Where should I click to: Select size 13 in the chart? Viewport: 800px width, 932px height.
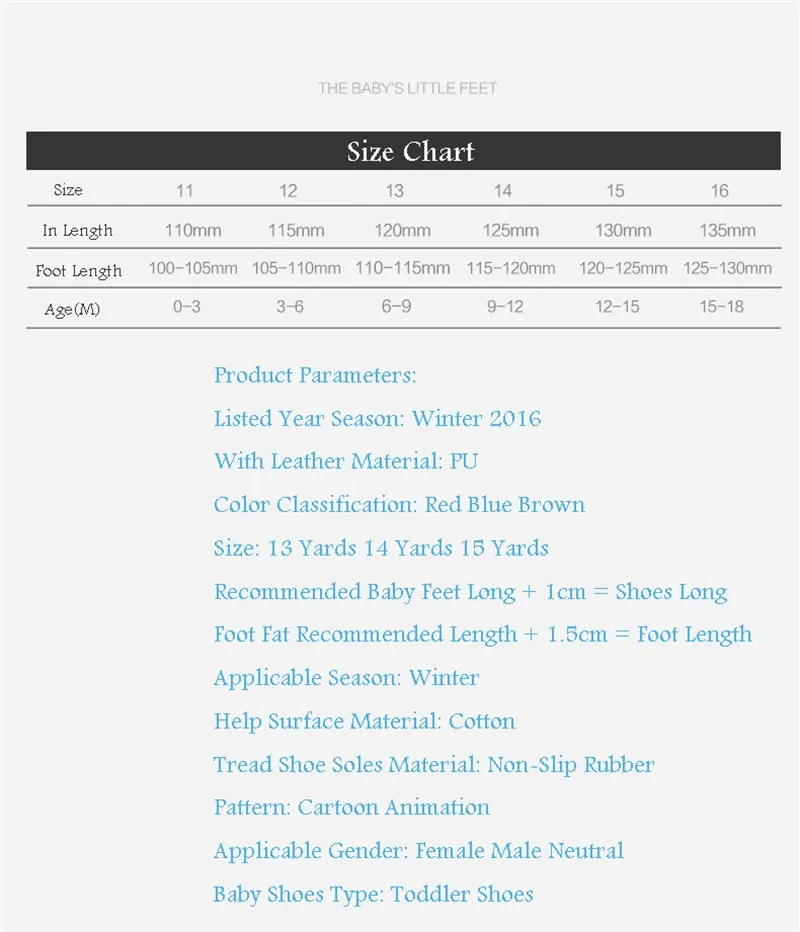(394, 191)
